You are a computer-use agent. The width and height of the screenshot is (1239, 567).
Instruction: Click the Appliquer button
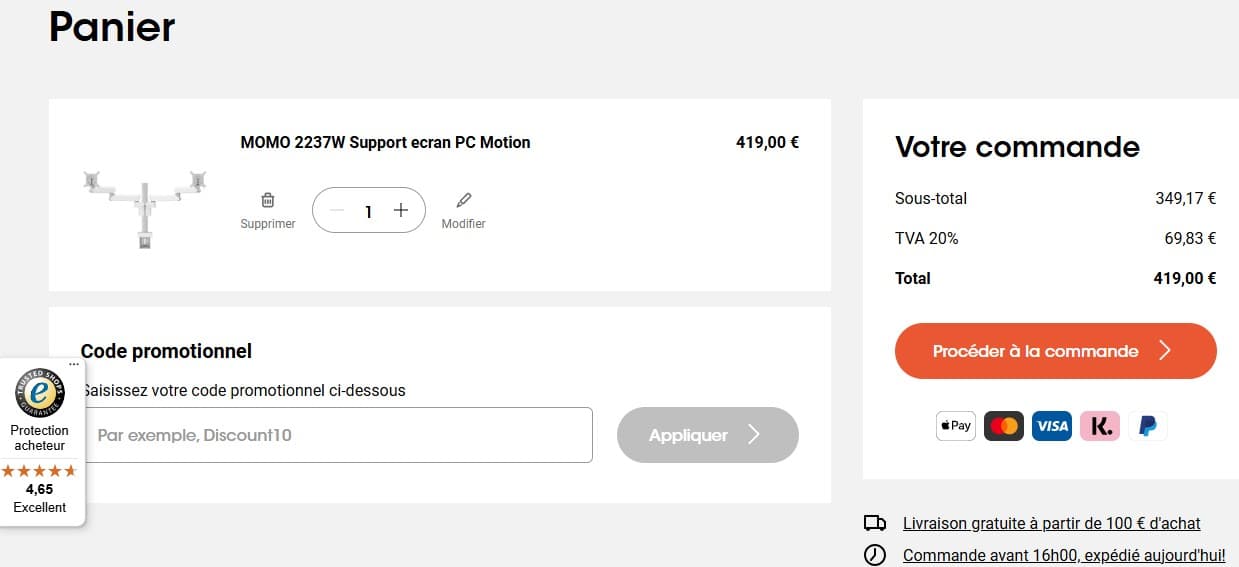tap(708, 435)
